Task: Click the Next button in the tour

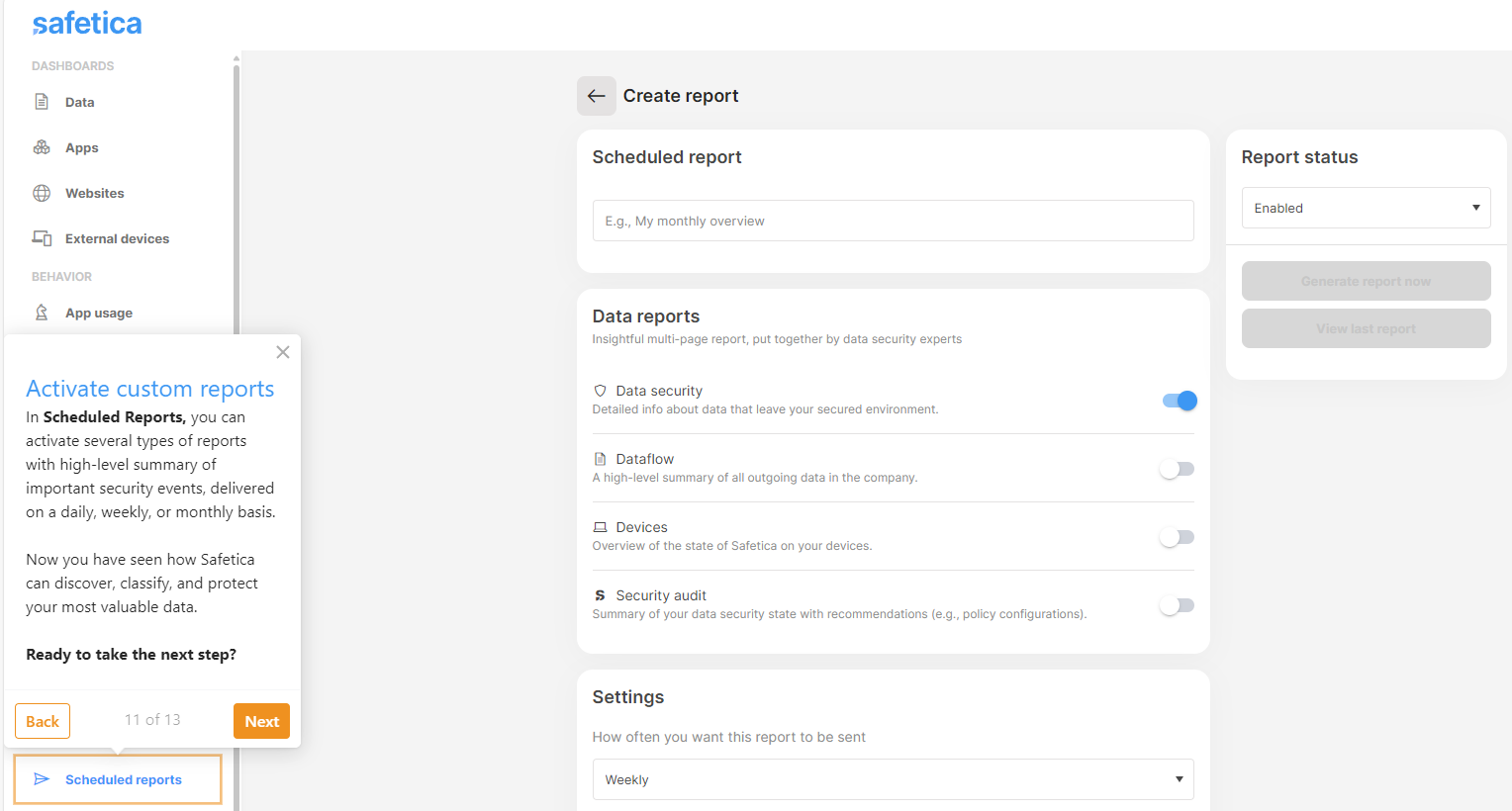Action: coord(262,721)
